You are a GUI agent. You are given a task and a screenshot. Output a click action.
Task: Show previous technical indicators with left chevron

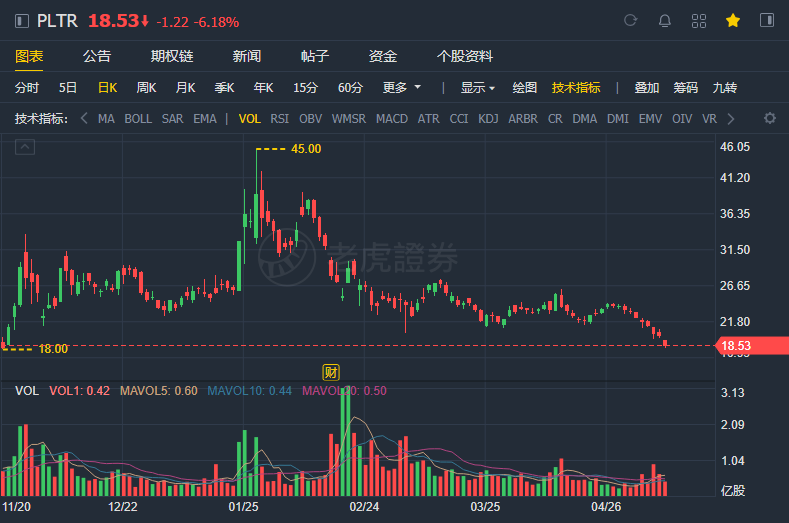pyautogui.click(x=84, y=119)
